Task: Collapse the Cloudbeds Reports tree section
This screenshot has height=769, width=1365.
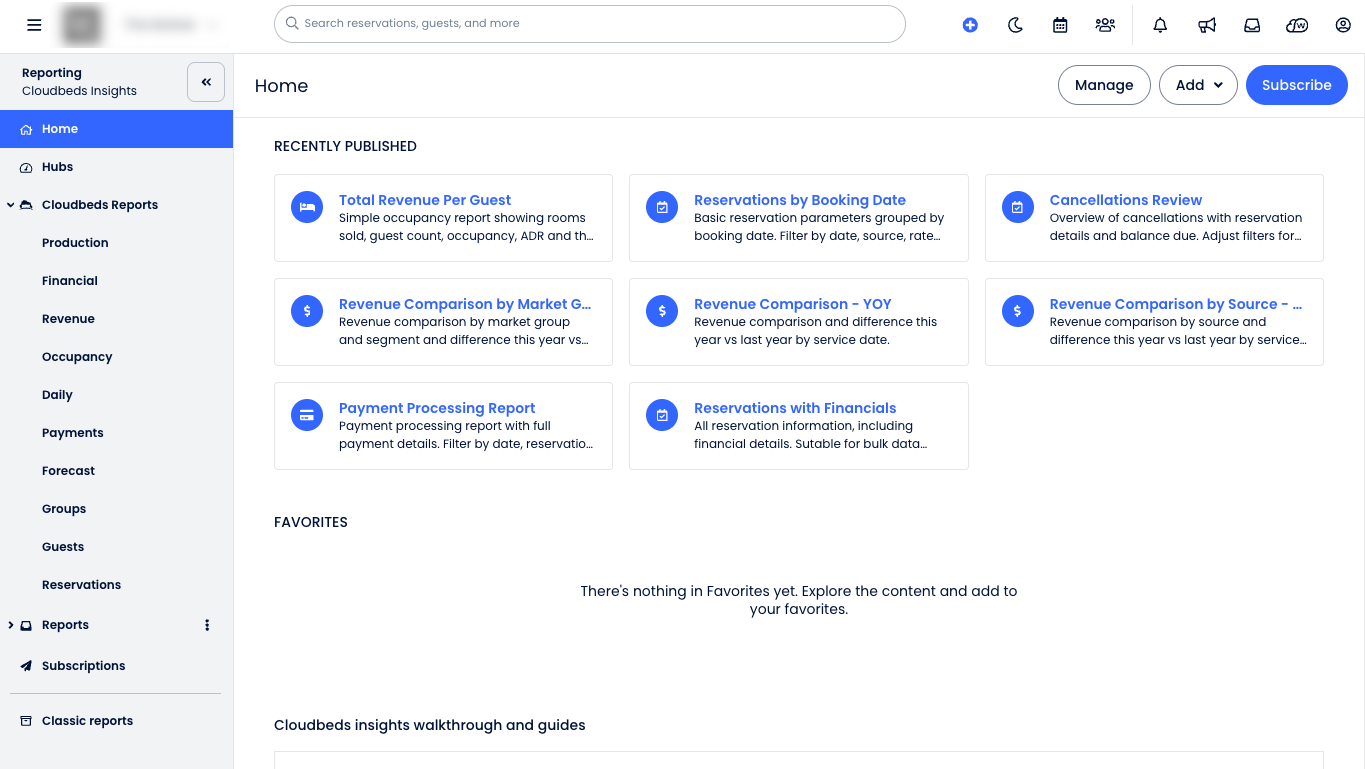Action: (x=11, y=205)
